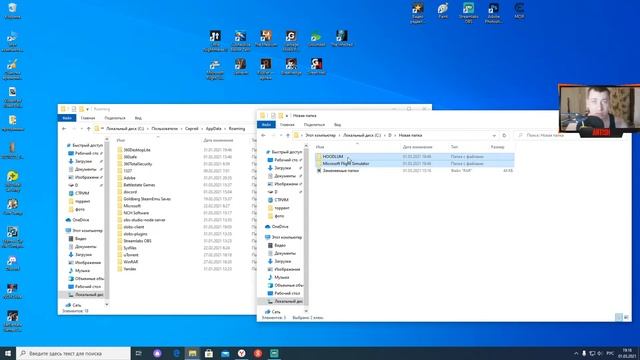Open the Вид tab in Roaming window

click(x=138, y=118)
